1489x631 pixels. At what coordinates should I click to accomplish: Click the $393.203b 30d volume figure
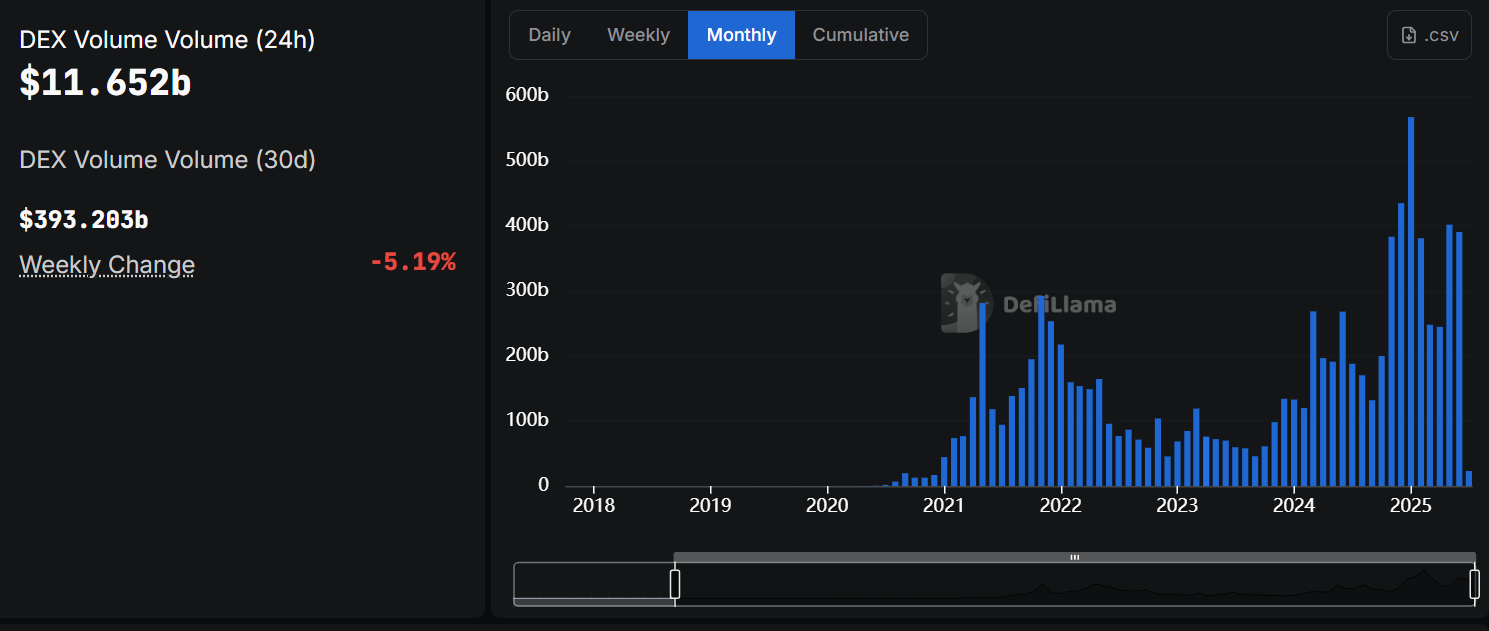[x=84, y=220]
